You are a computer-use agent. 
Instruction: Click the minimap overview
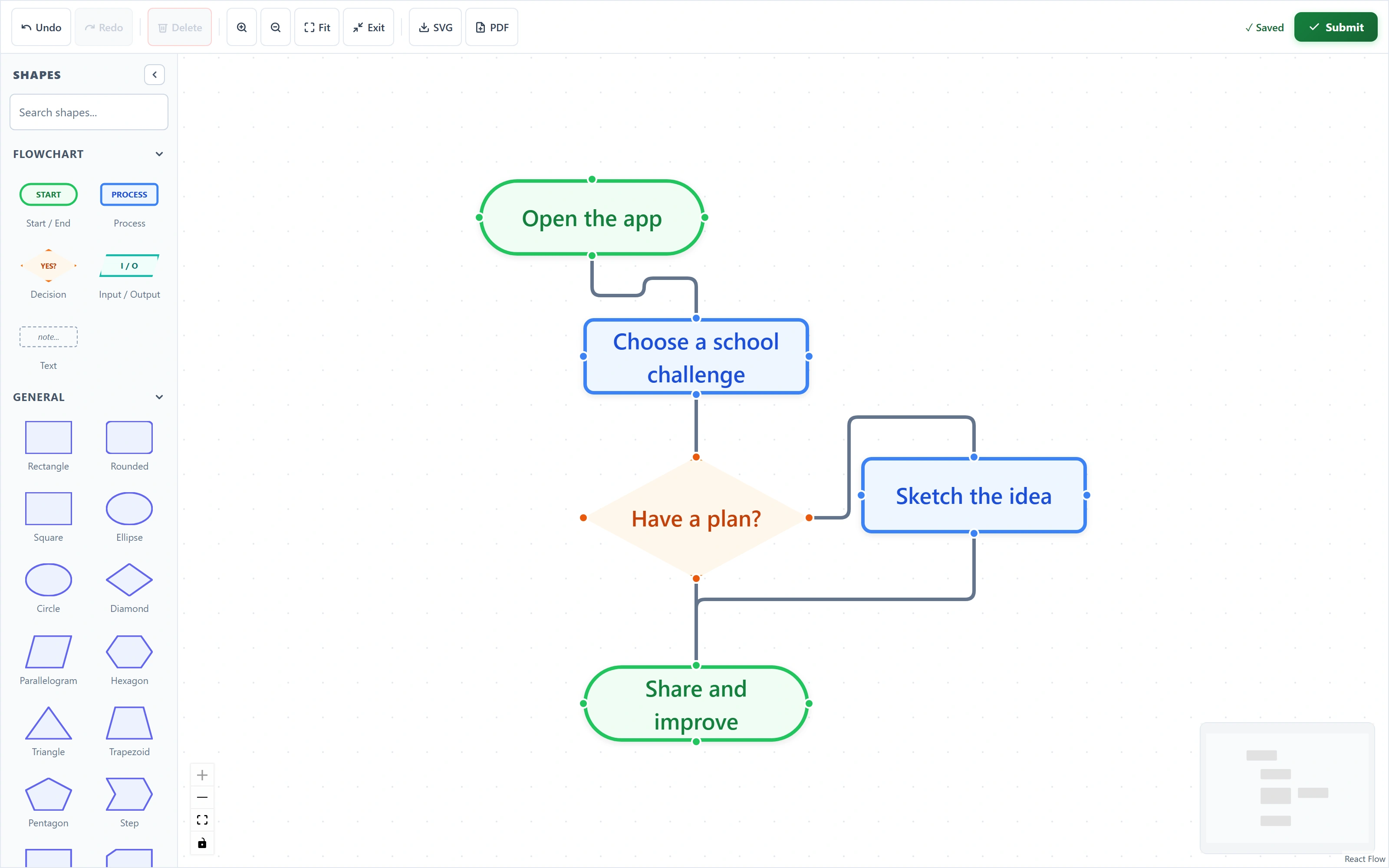click(1287, 788)
